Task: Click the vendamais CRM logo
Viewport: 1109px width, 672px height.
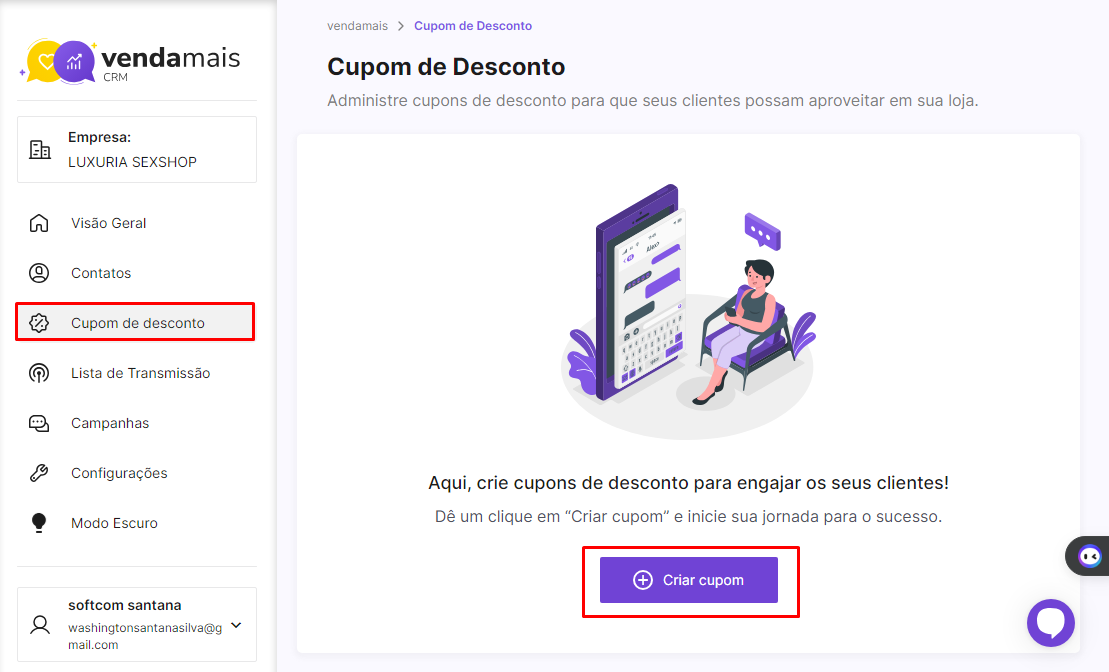Action: (x=130, y=62)
